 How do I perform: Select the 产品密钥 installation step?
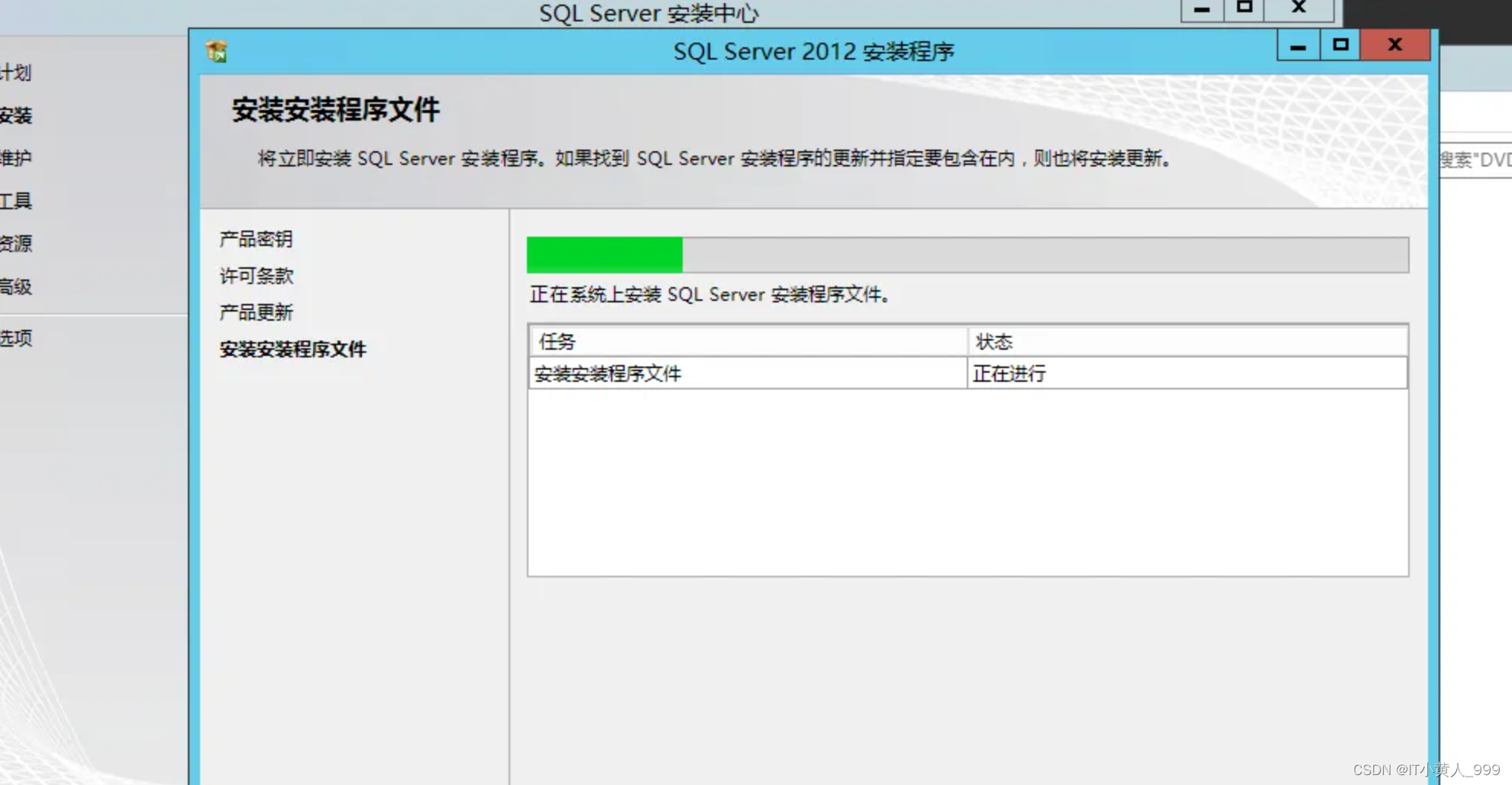pyautogui.click(x=255, y=239)
